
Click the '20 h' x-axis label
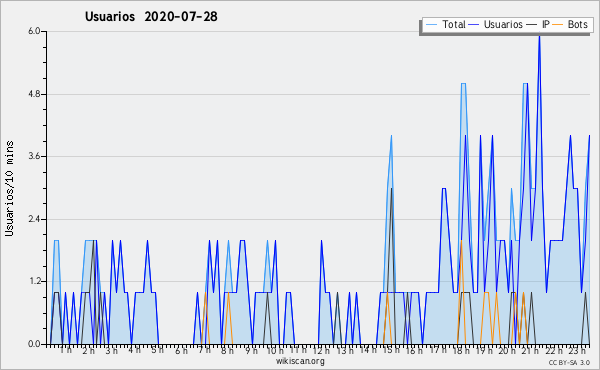pyautogui.click(x=507, y=350)
